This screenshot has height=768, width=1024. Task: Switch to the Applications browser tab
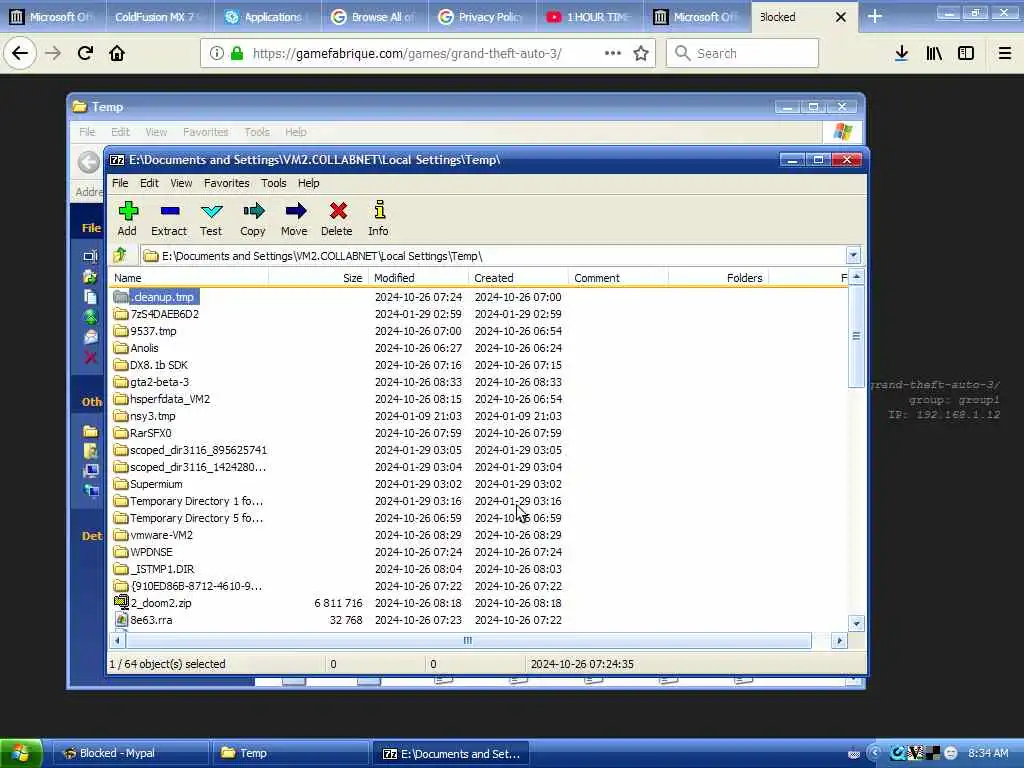coord(266,17)
